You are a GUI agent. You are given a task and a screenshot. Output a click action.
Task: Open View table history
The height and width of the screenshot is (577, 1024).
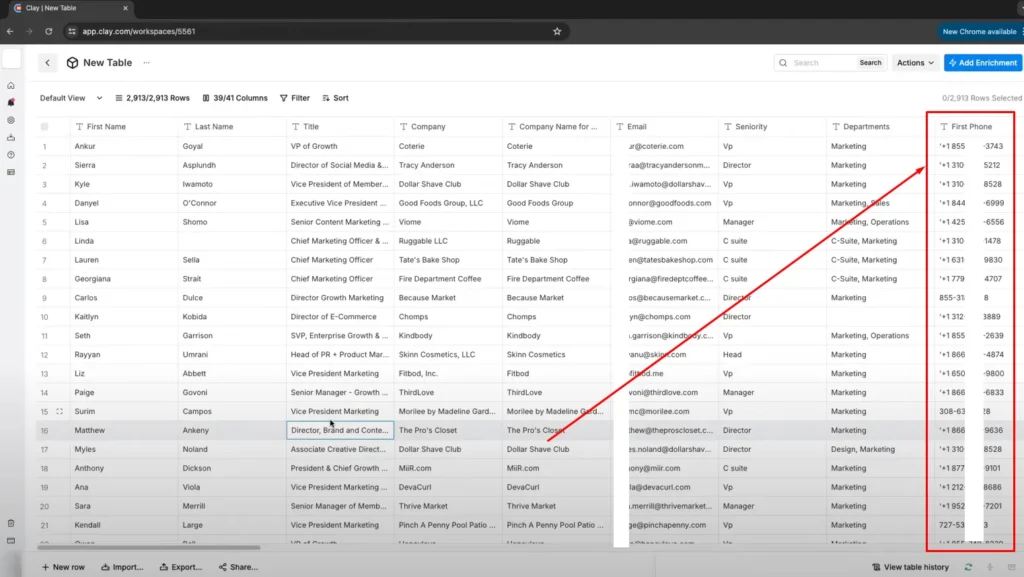(x=910, y=567)
